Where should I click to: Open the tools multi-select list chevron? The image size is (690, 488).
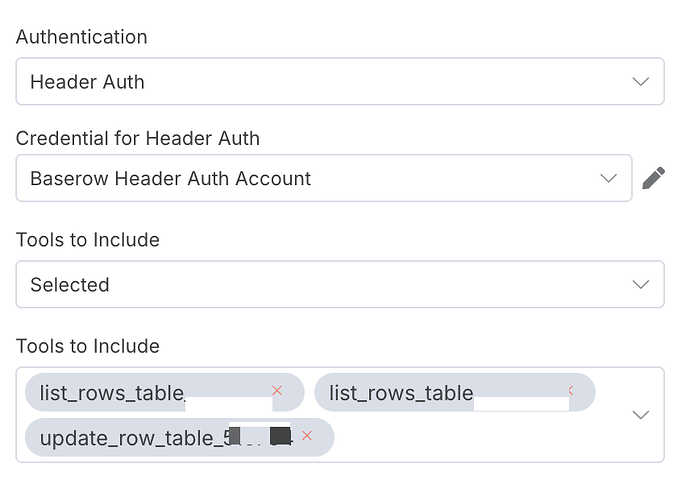pyautogui.click(x=641, y=415)
